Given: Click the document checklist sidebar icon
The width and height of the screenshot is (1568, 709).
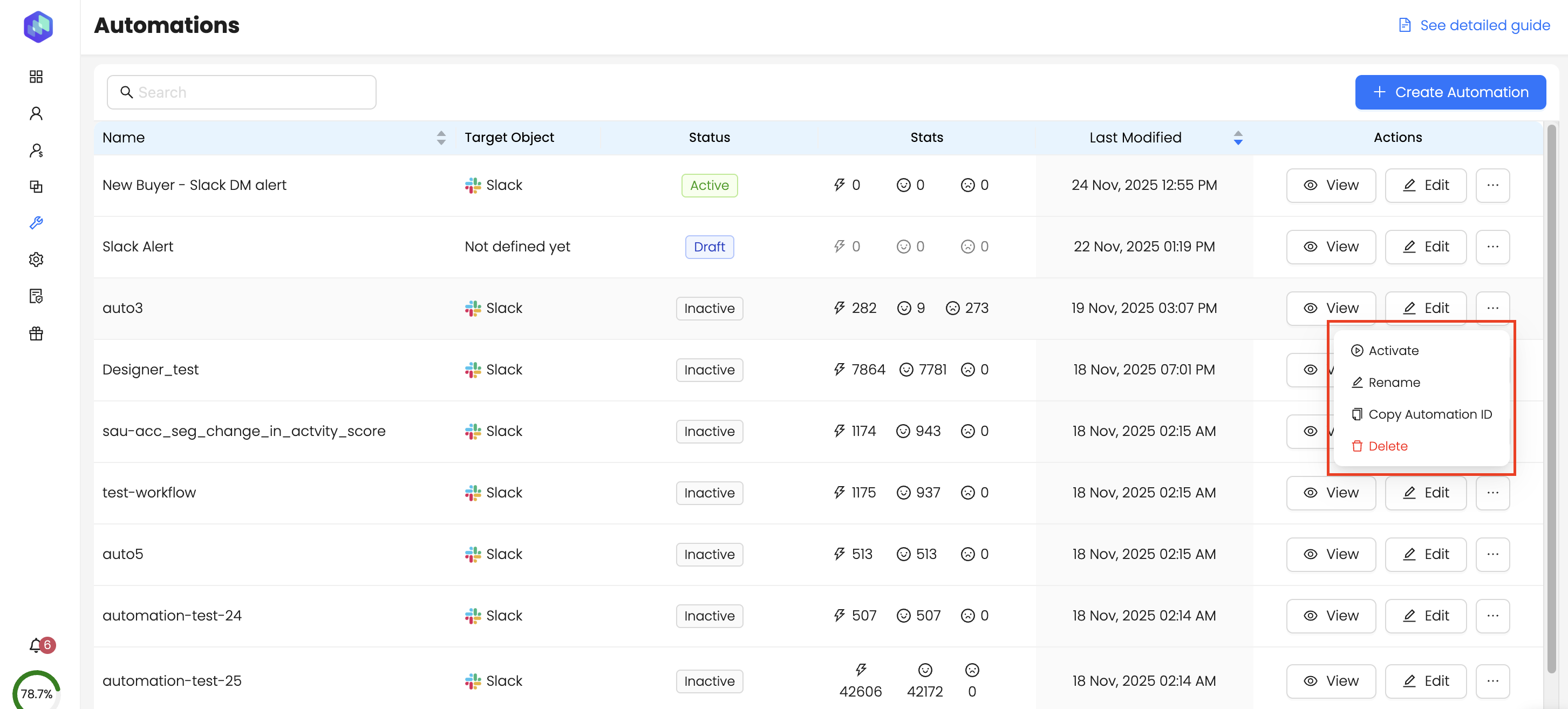Looking at the screenshot, I should pos(36,296).
